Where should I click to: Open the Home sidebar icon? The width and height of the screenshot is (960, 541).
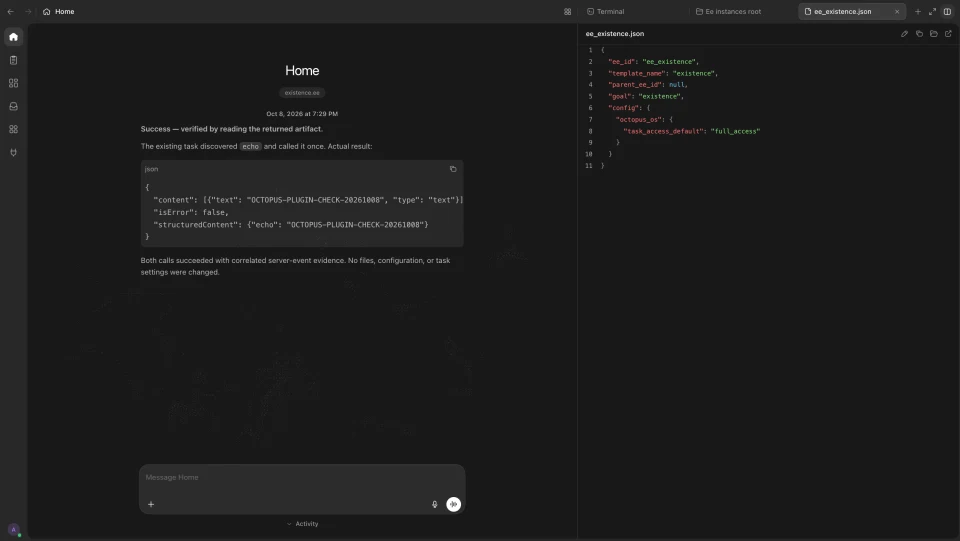(x=13, y=37)
